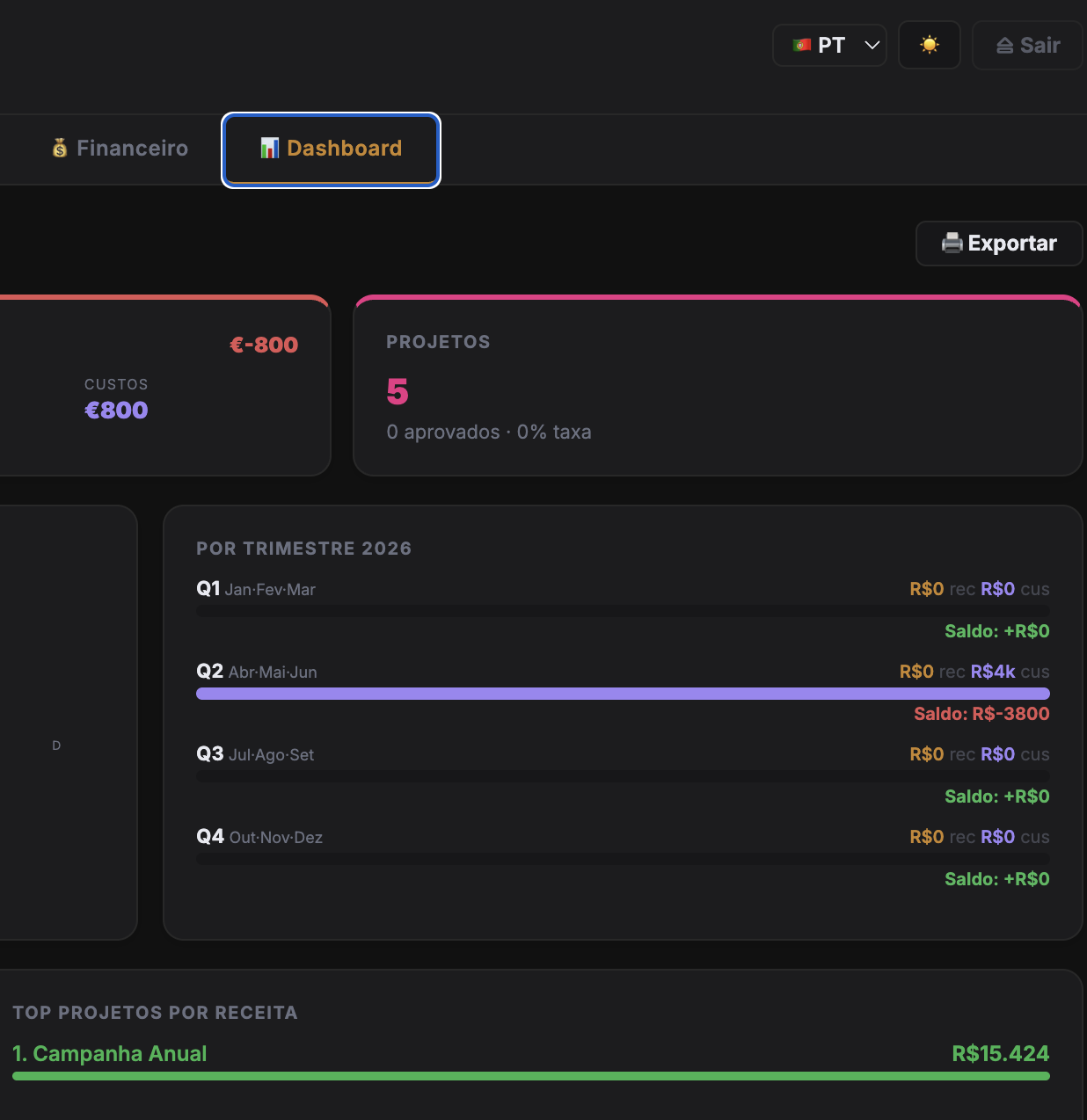
Task: Click the Sair logout button
Action: pos(1027,45)
